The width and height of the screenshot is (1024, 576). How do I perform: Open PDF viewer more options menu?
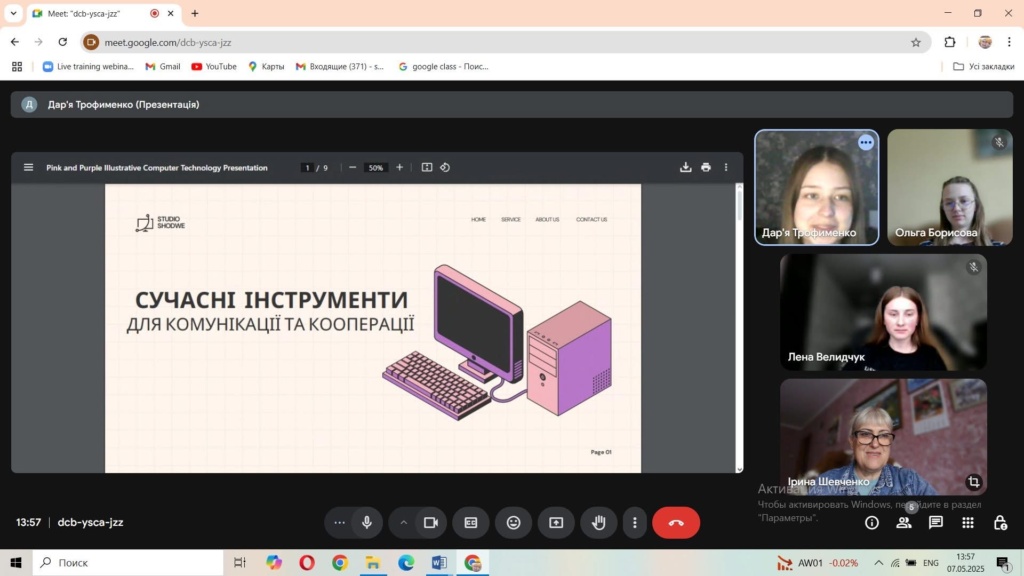pyautogui.click(x=726, y=168)
